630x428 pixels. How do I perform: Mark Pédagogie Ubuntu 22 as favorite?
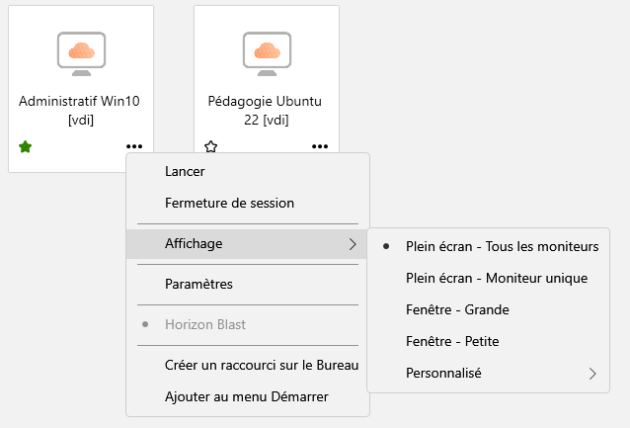(x=211, y=146)
